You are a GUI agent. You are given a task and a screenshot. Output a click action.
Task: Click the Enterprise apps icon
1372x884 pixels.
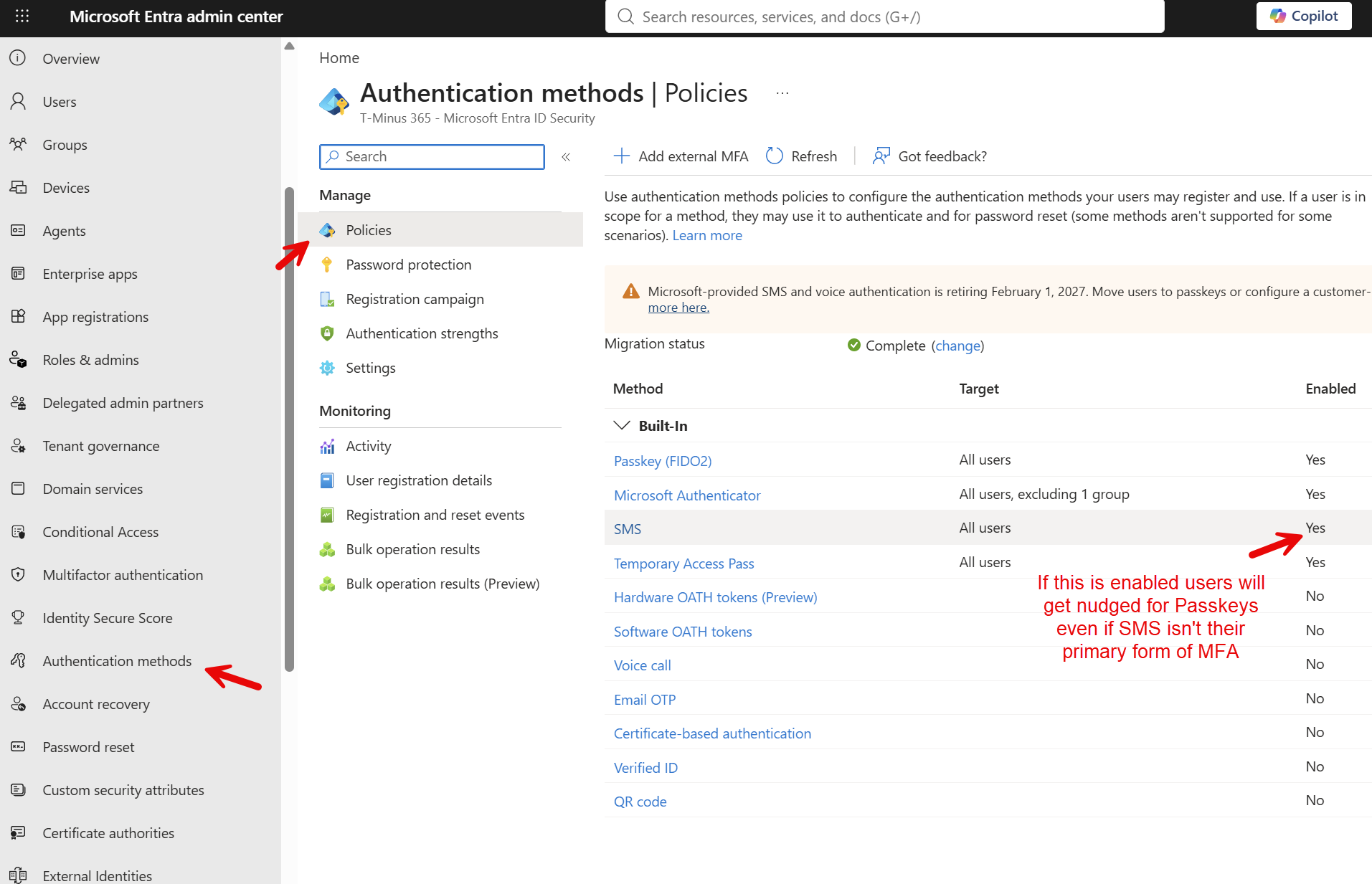pos(18,273)
